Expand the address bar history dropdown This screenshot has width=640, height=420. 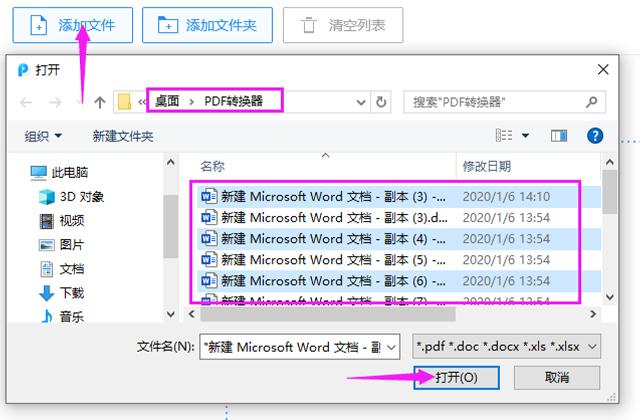click(361, 102)
